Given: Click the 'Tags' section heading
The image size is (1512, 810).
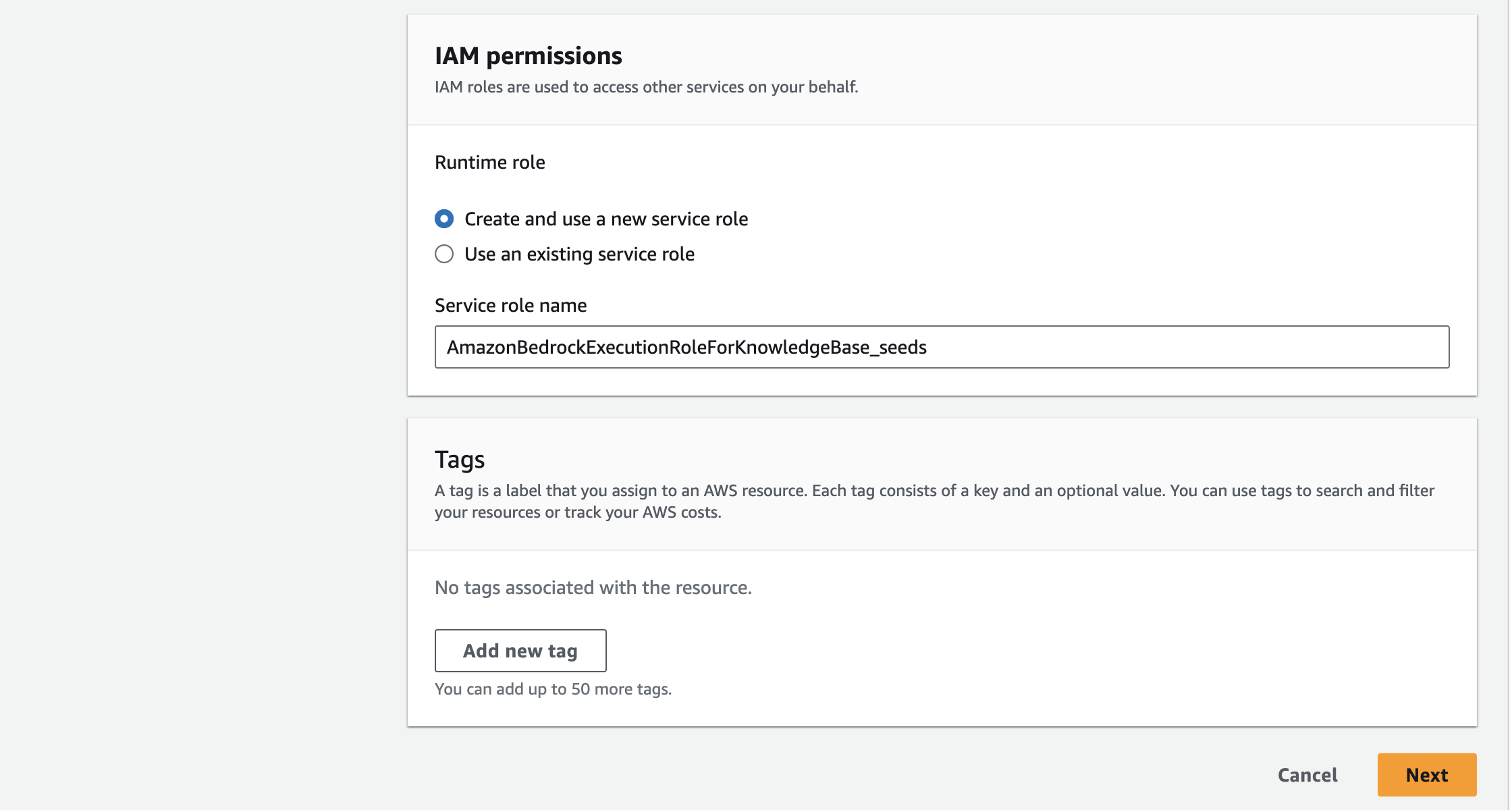Looking at the screenshot, I should click(460, 459).
